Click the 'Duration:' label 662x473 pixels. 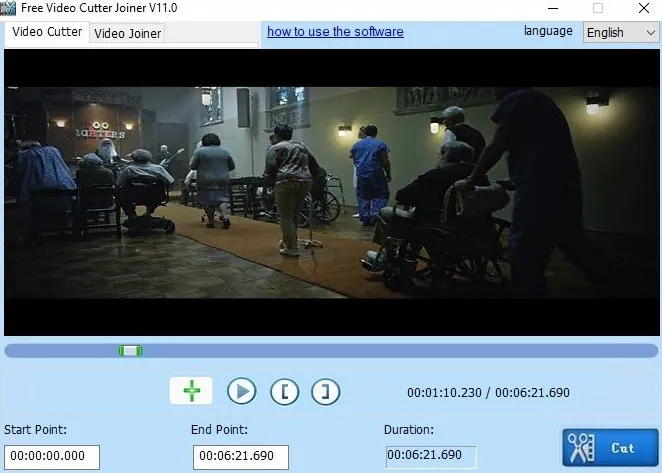pos(409,430)
